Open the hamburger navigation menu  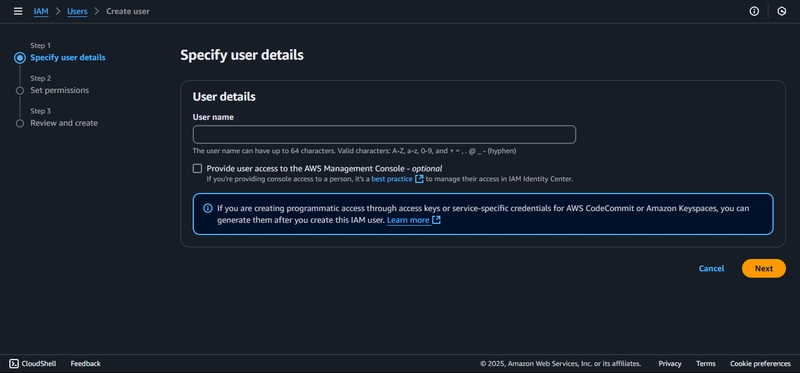tap(18, 11)
